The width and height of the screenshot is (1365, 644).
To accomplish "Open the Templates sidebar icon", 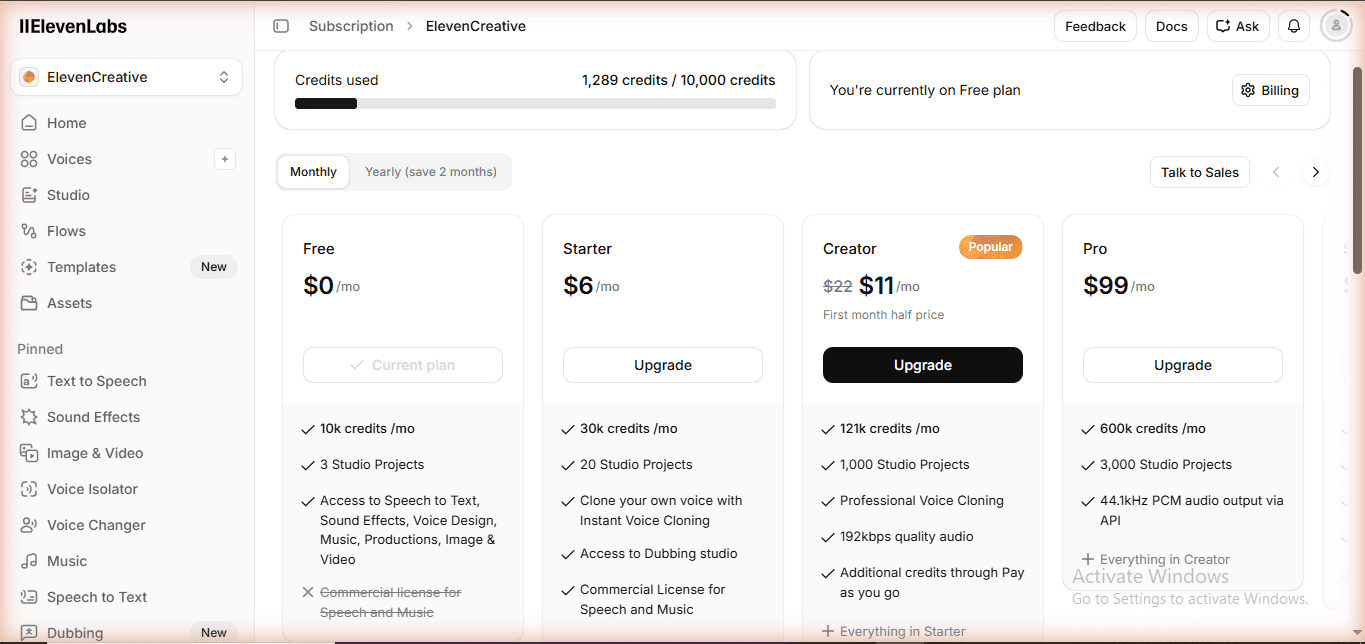I will click(x=29, y=267).
